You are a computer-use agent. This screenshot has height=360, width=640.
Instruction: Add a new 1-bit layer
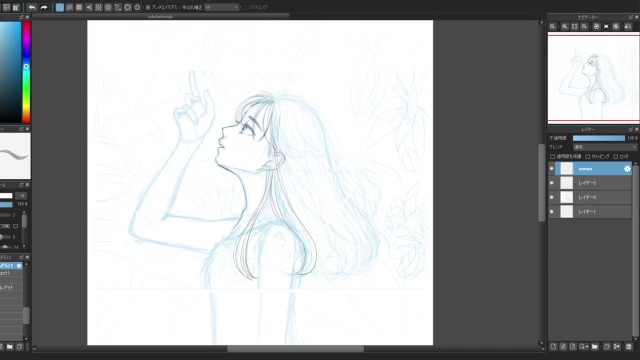tap(573, 347)
